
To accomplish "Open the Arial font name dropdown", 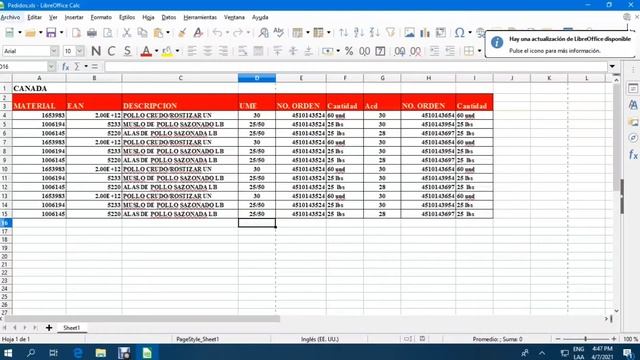I will 54,51.
